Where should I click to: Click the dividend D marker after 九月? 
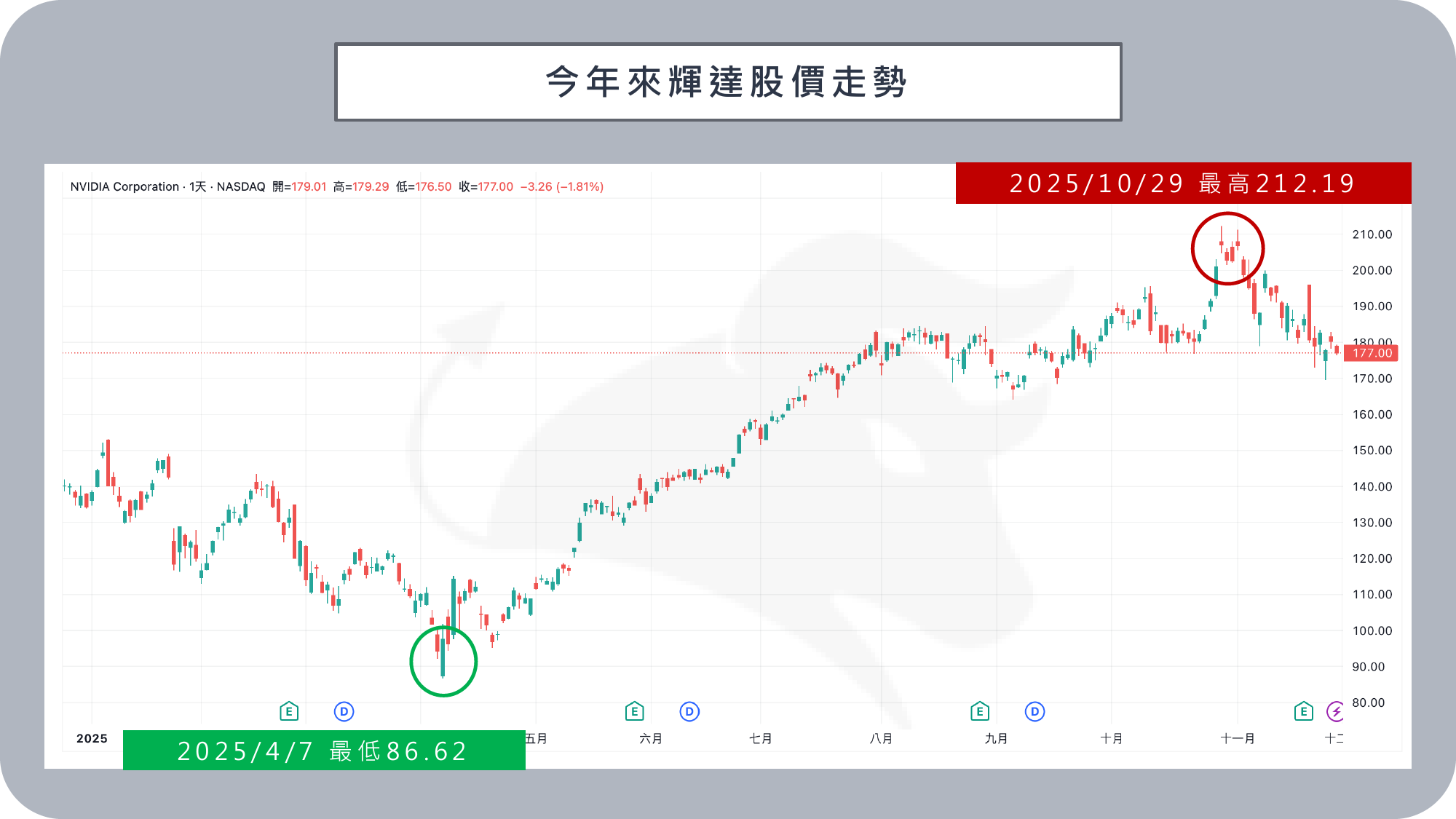pyautogui.click(x=1034, y=711)
